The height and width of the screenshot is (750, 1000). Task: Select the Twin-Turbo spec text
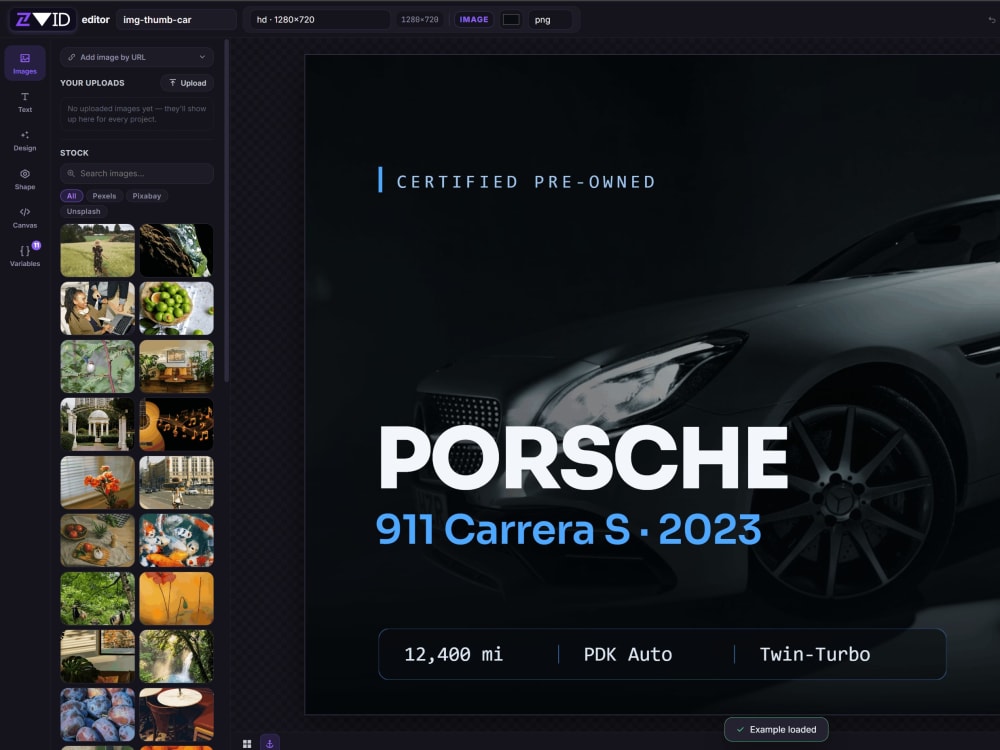coord(815,654)
